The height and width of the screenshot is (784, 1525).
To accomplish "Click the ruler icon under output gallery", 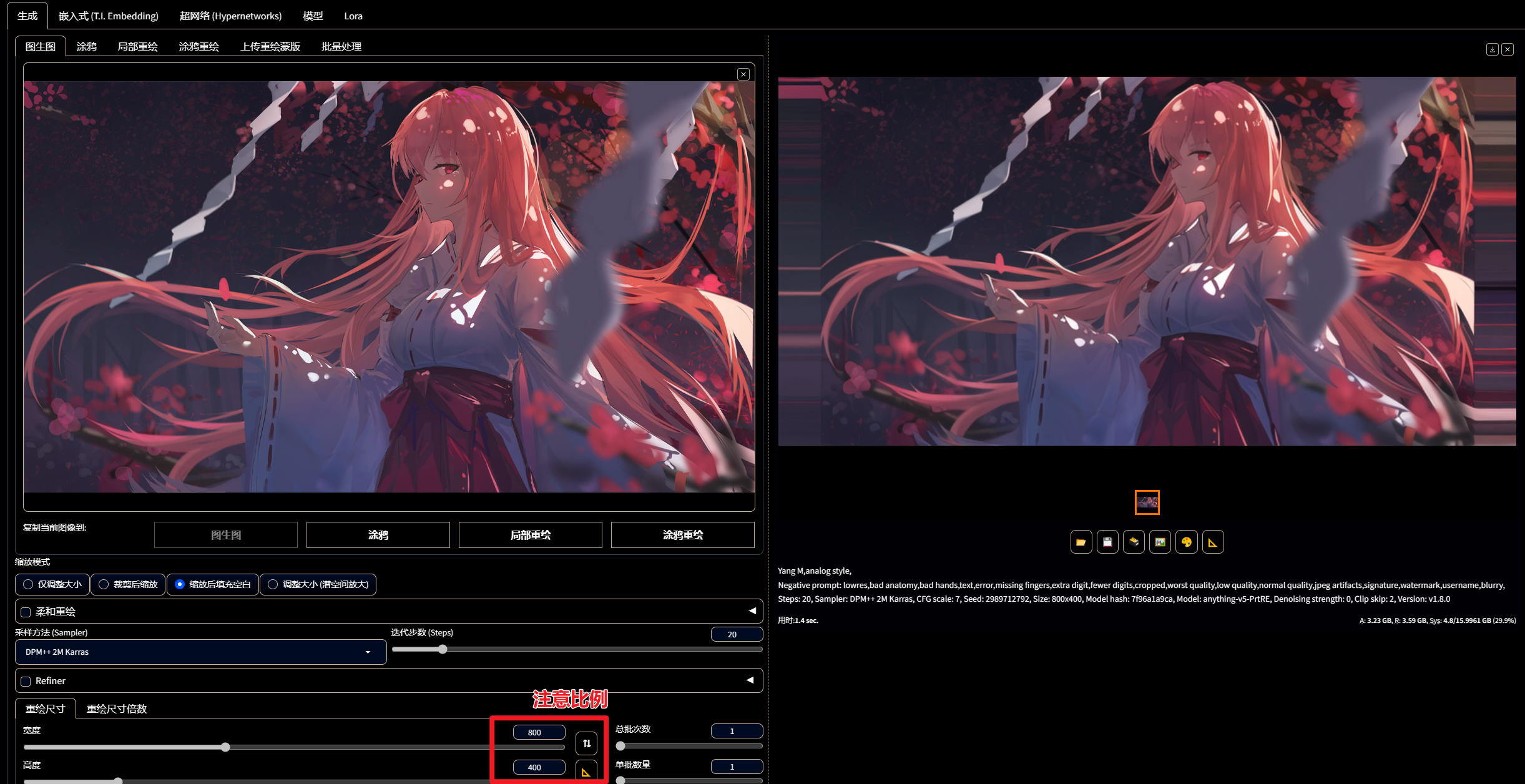I will pos(1213,542).
